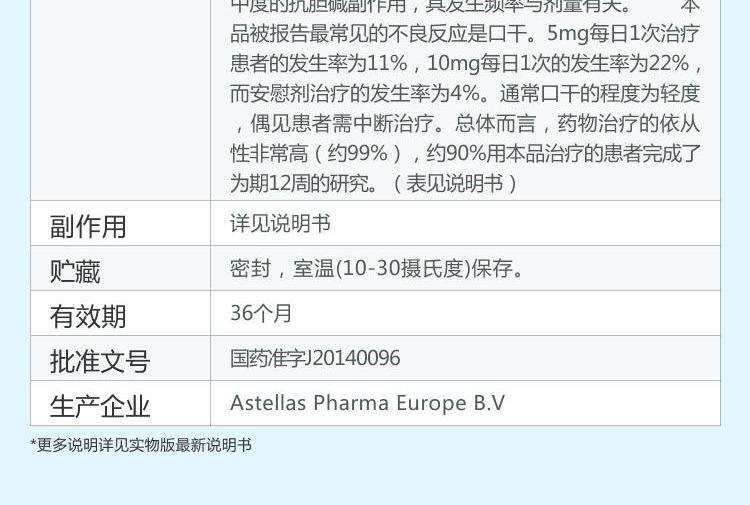Click the partially visible top line 中度的抗胆碱副作用

coord(430,6)
